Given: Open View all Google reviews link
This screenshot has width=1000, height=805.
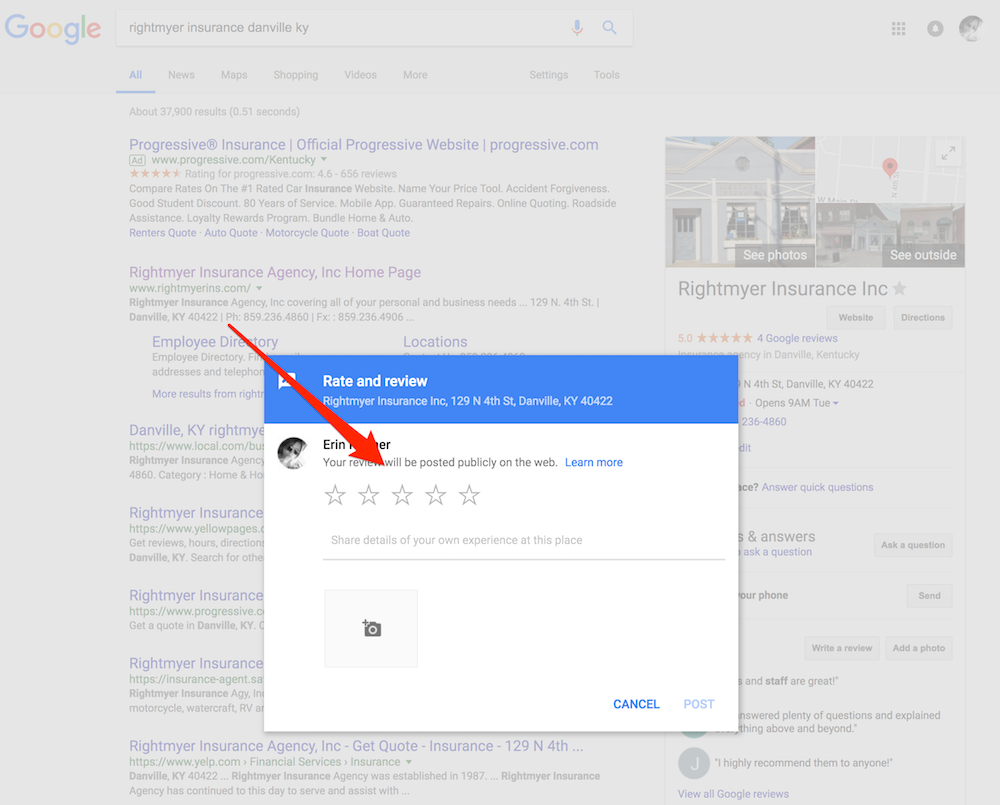Looking at the screenshot, I should (733, 794).
